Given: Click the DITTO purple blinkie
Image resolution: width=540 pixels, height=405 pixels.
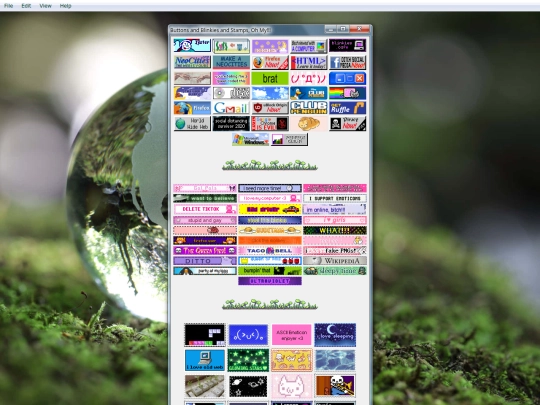Looking at the screenshot, I should pos(205,261).
